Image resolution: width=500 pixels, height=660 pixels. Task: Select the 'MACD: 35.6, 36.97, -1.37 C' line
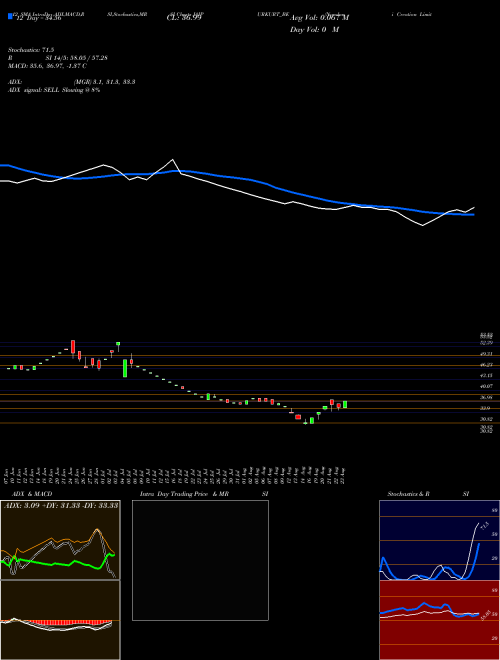tap(47, 66)
